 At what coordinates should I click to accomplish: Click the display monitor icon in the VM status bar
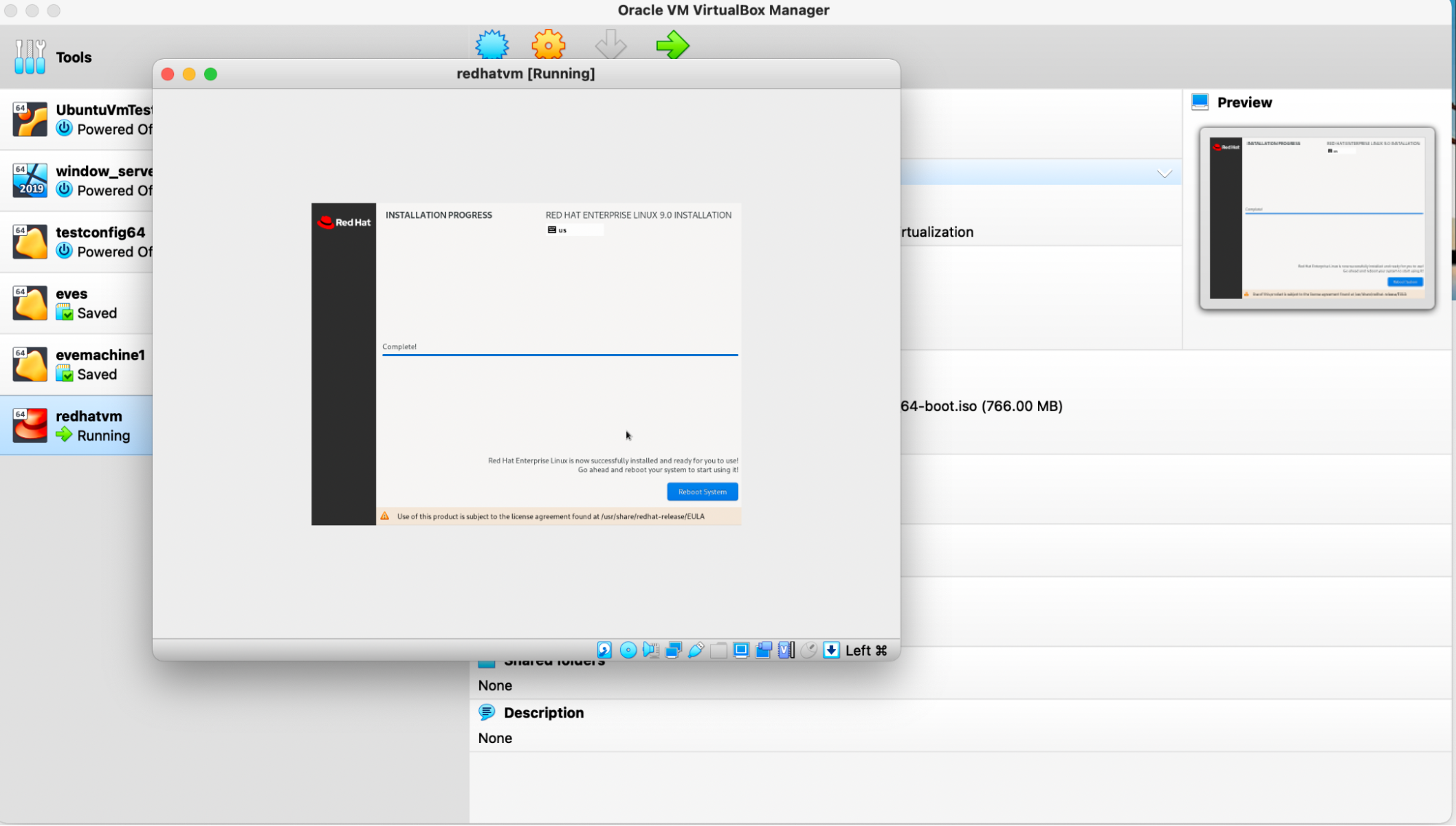741,650
